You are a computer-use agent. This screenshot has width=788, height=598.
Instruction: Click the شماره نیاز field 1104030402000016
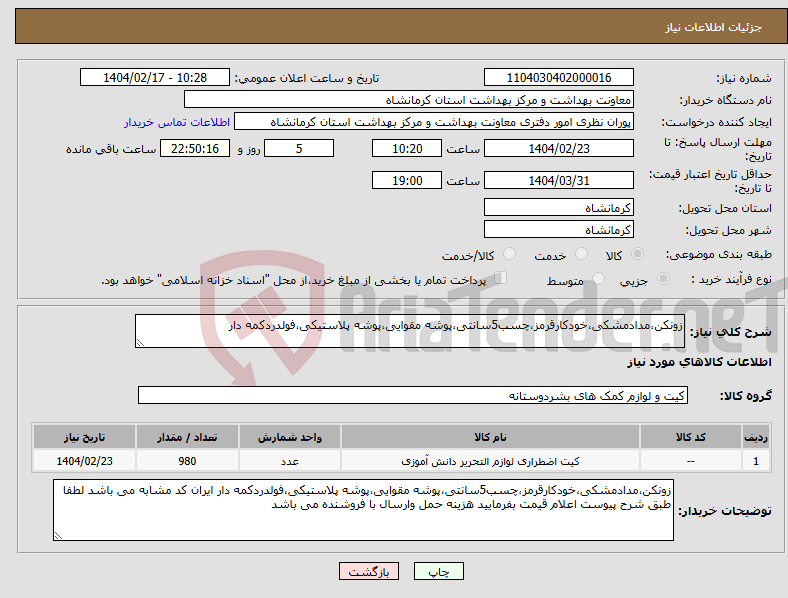point(559,77)
